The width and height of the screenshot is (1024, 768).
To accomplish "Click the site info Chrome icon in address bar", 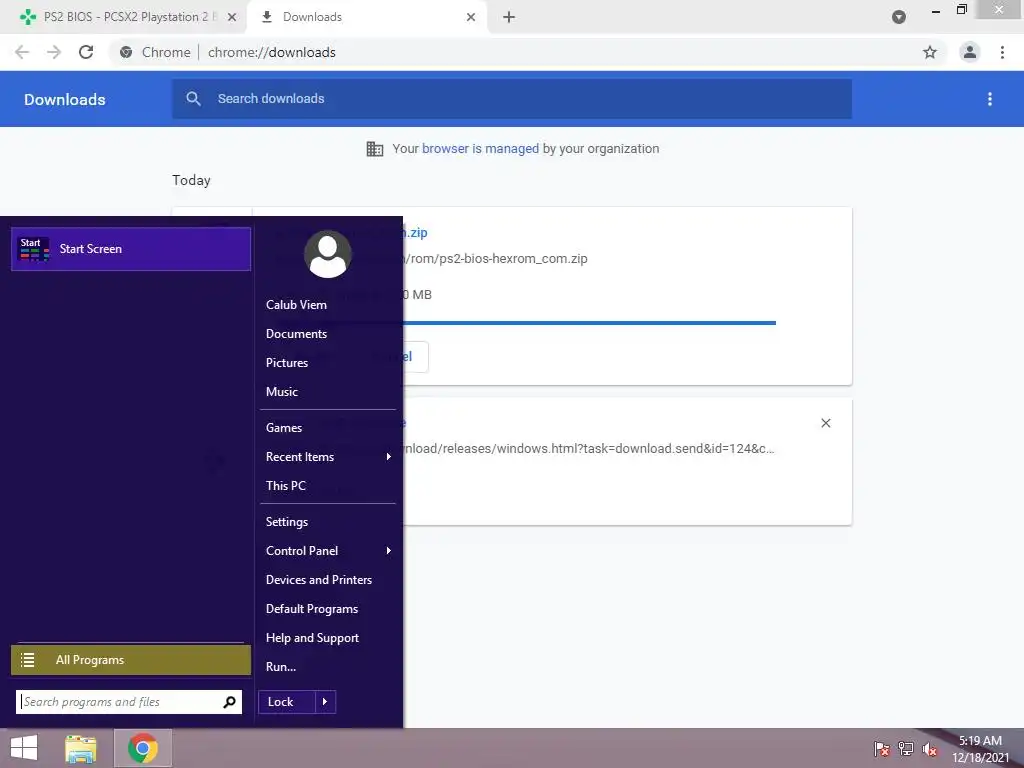I will pyautogui.click(x=126, y=52).
